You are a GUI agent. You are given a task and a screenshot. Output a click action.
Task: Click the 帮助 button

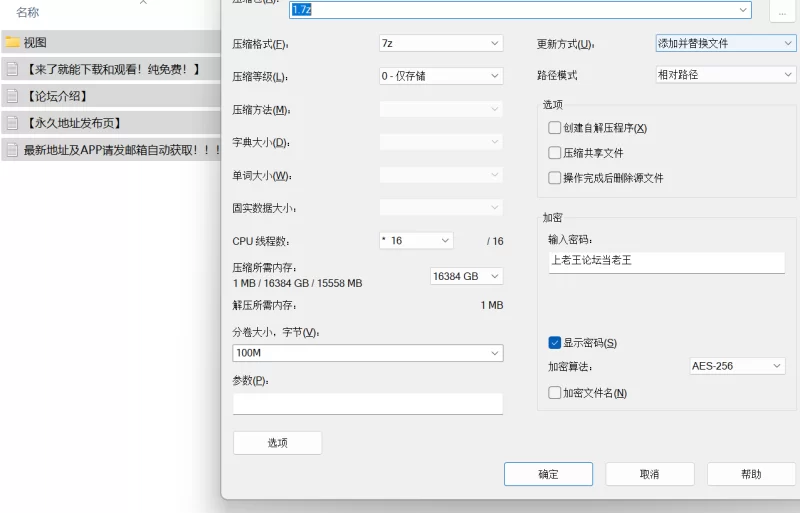tap(752, 474)
